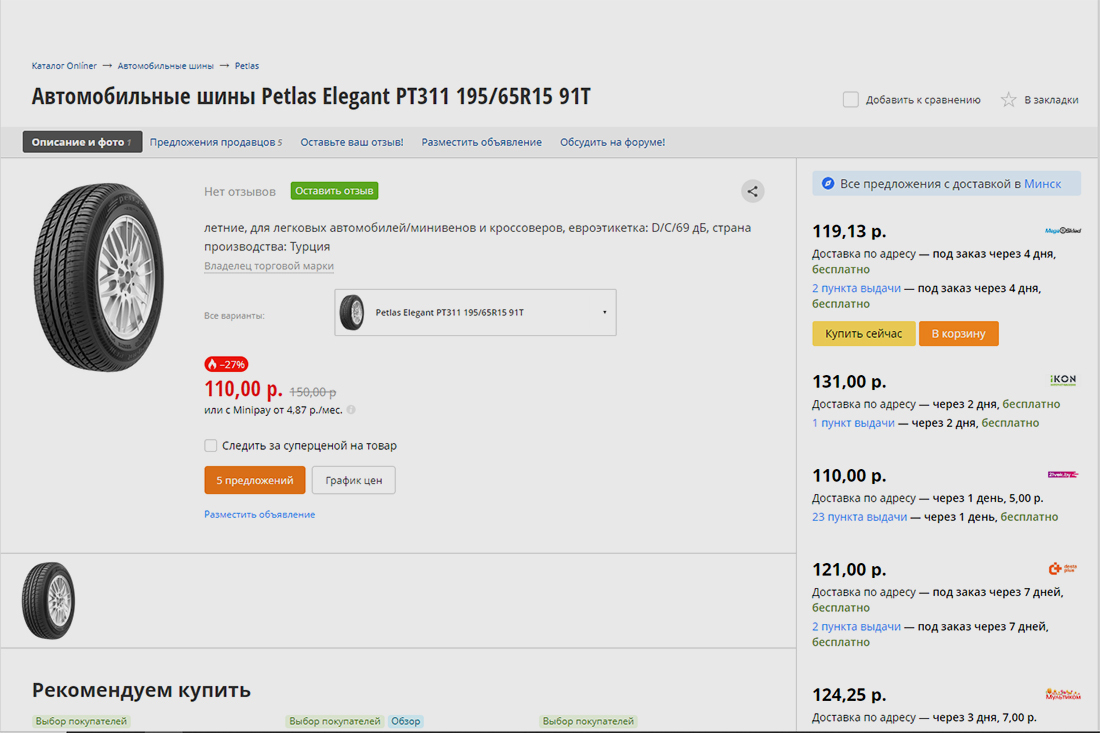Open seller logo for 124,25 р. offer
The width and height of the screenshot is (1100, 733).
click(1062, 694)
